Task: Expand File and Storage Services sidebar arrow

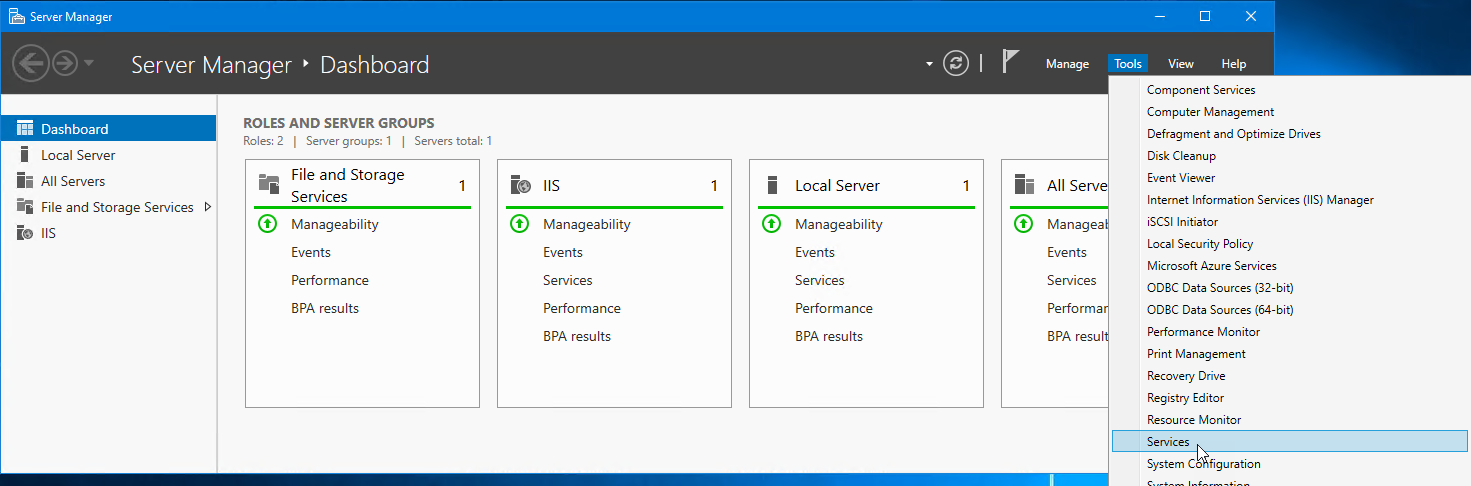Action: click(x=207, y=207)
